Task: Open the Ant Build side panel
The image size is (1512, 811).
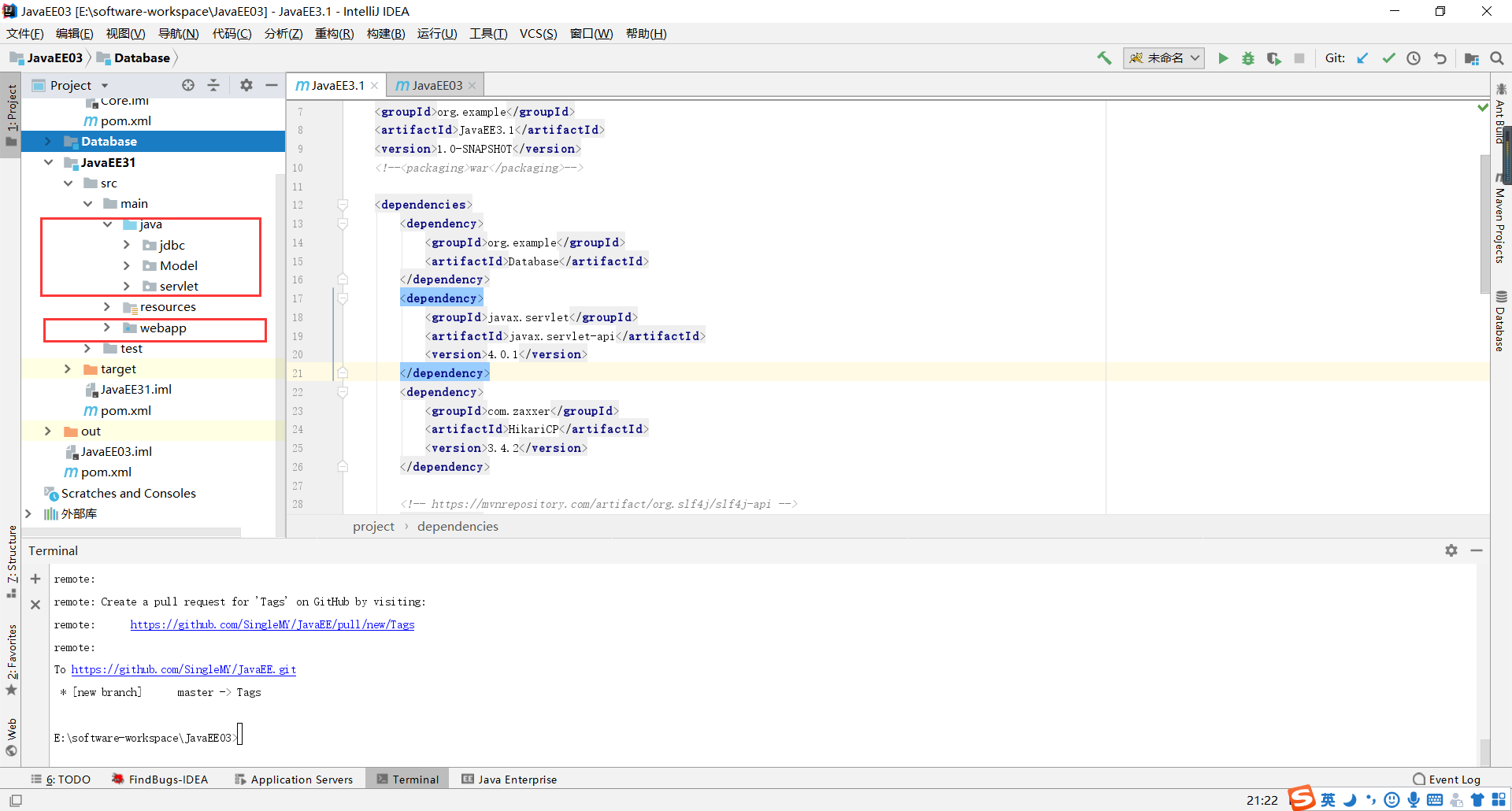Action: tap(1500, 115)
